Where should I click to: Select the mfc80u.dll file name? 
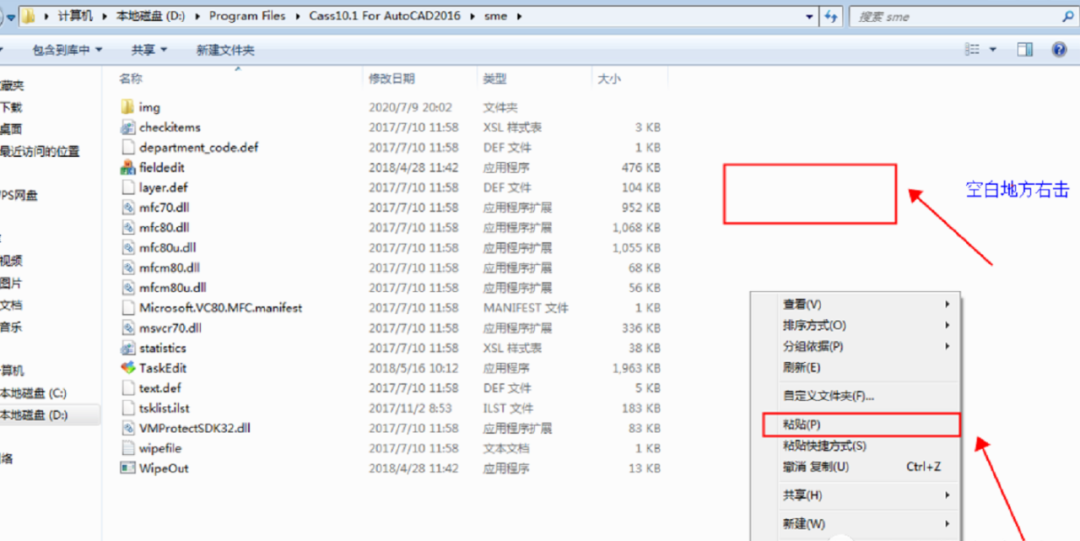pyautogui.click(x=167, y=247)
